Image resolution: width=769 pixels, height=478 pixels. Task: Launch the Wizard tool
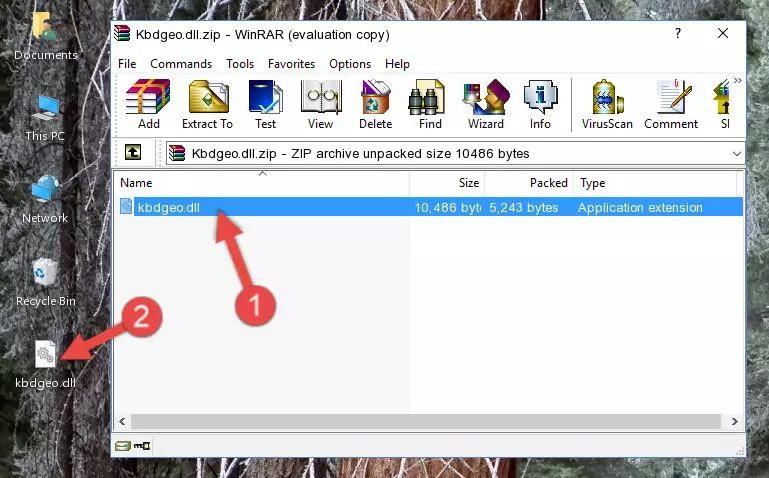486,104
